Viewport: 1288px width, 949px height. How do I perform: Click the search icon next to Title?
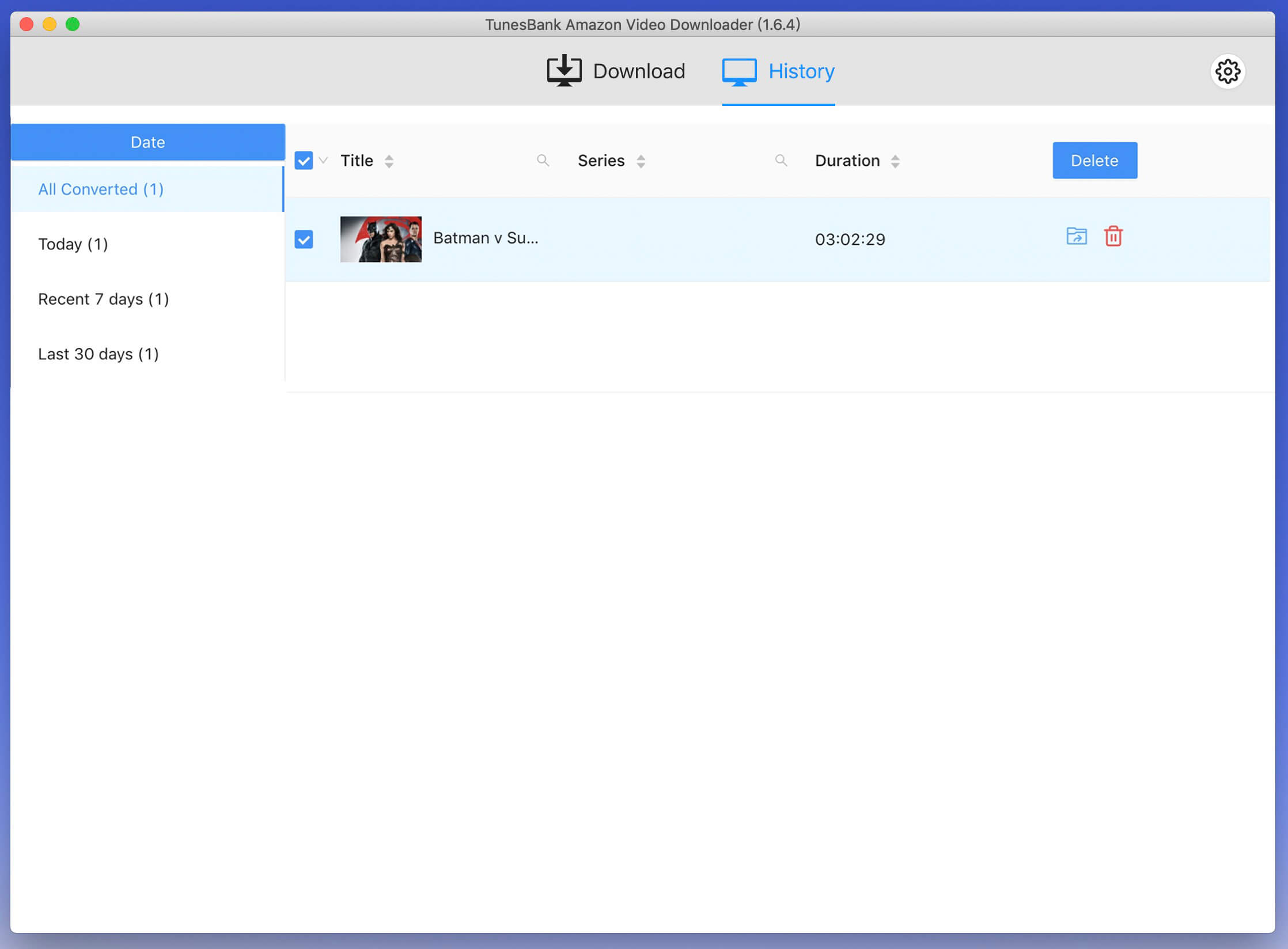click(x=543, y=161)
